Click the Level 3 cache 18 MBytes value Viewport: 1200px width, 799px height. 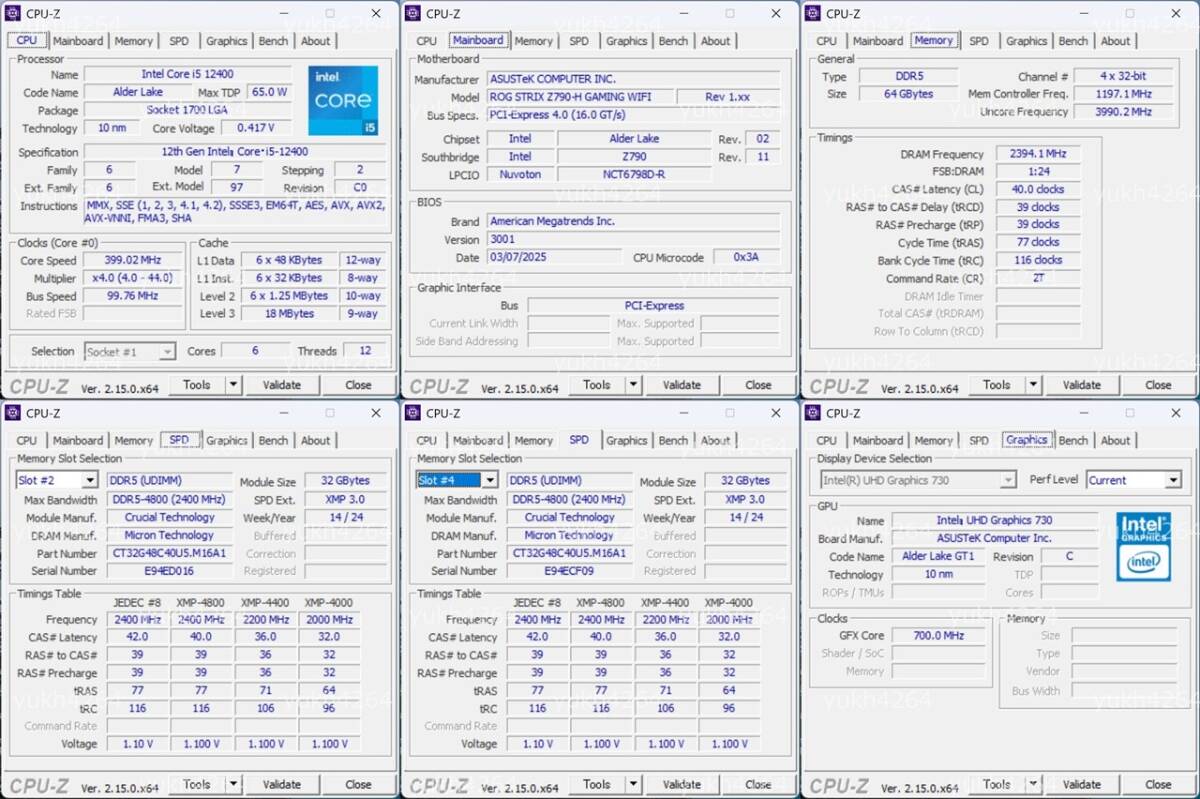(289, 314)
